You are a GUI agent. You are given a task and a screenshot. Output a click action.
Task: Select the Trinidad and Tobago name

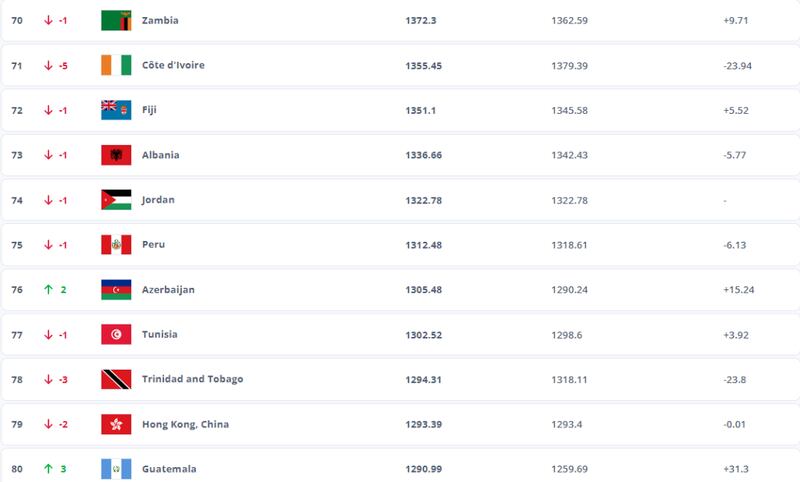tap(192, 379)
